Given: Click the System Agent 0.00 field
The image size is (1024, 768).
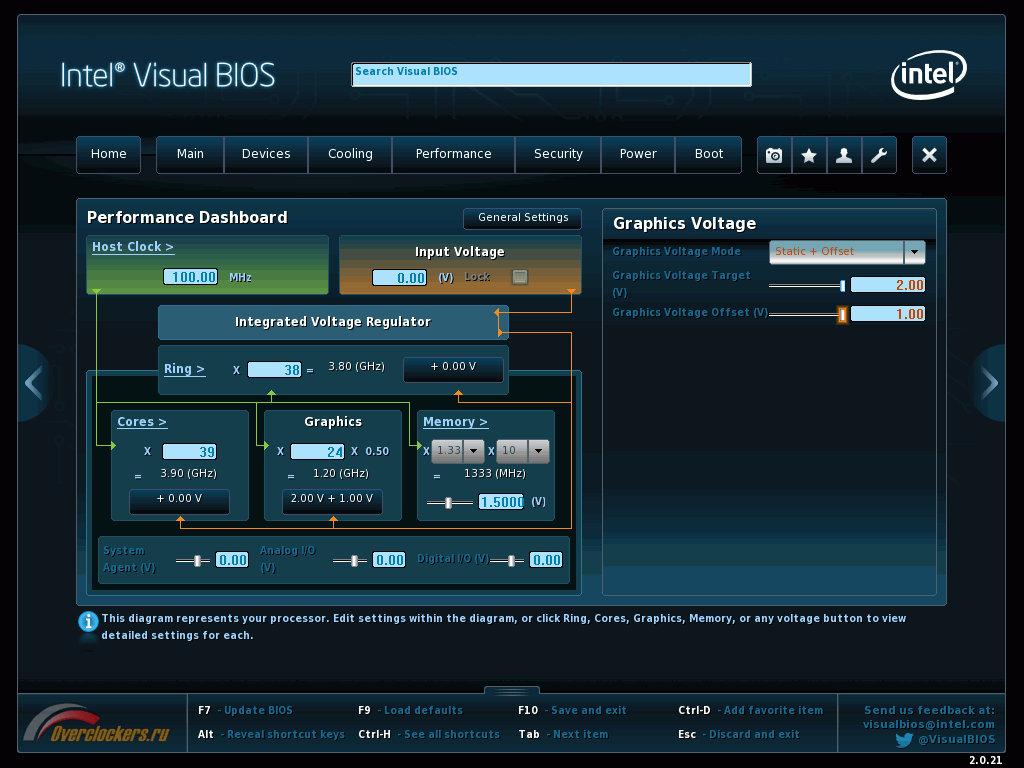Looking at the screenshot, I should click(x=232, y=560).
